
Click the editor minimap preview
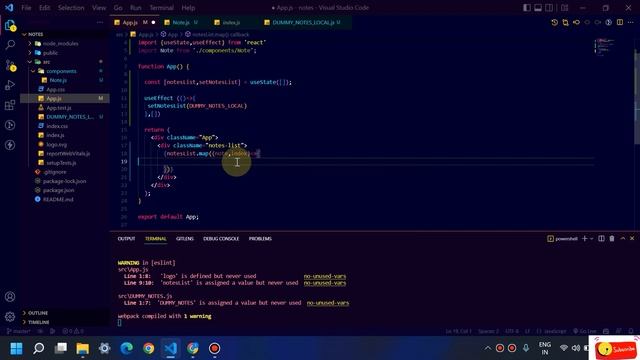click(605, 46)
